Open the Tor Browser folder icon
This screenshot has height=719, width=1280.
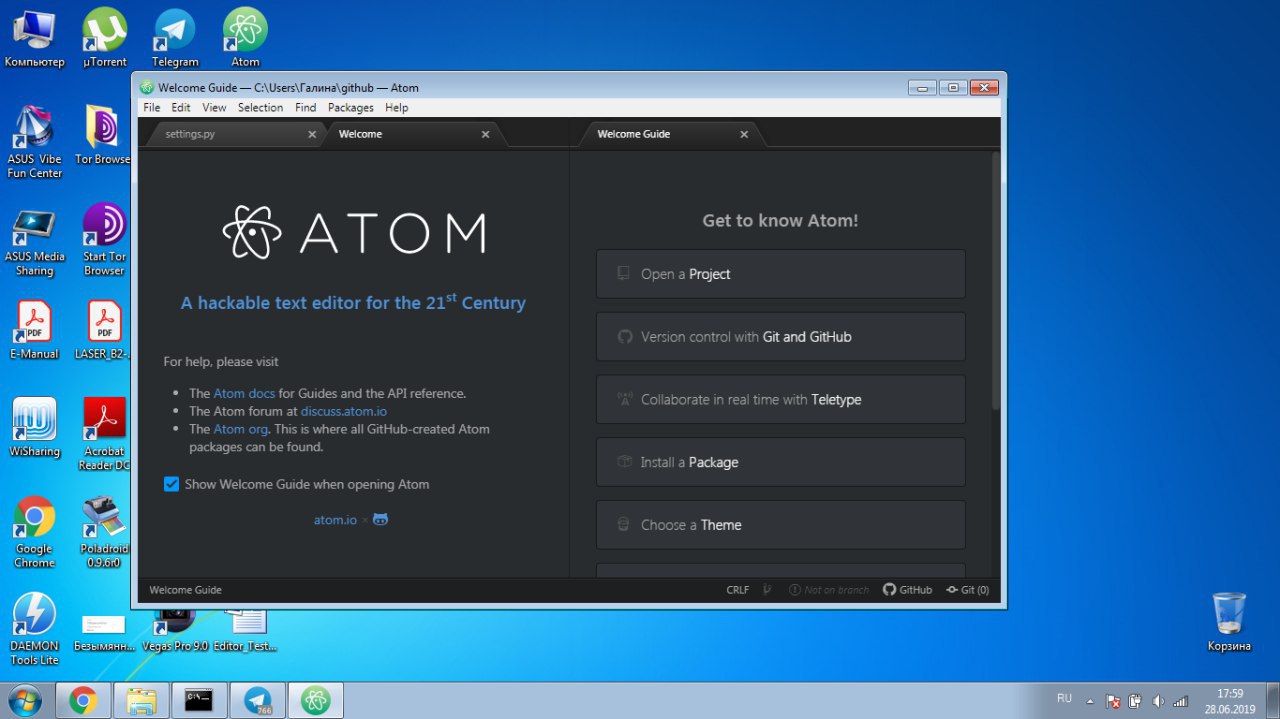pos(104,135)
